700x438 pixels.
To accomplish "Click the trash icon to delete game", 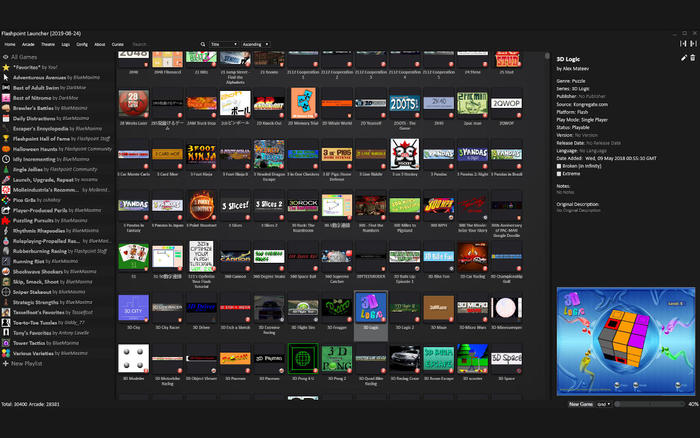I will [x=691, y=58].
